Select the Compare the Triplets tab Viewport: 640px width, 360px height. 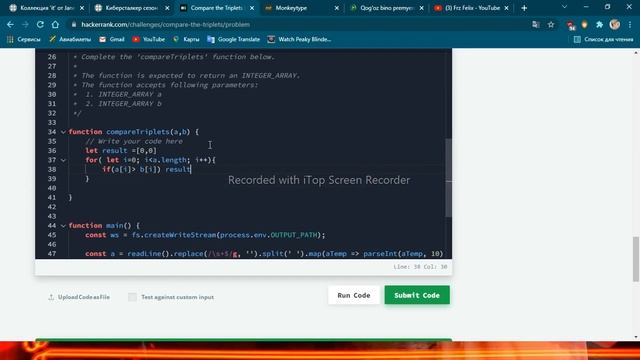[217, 8]
